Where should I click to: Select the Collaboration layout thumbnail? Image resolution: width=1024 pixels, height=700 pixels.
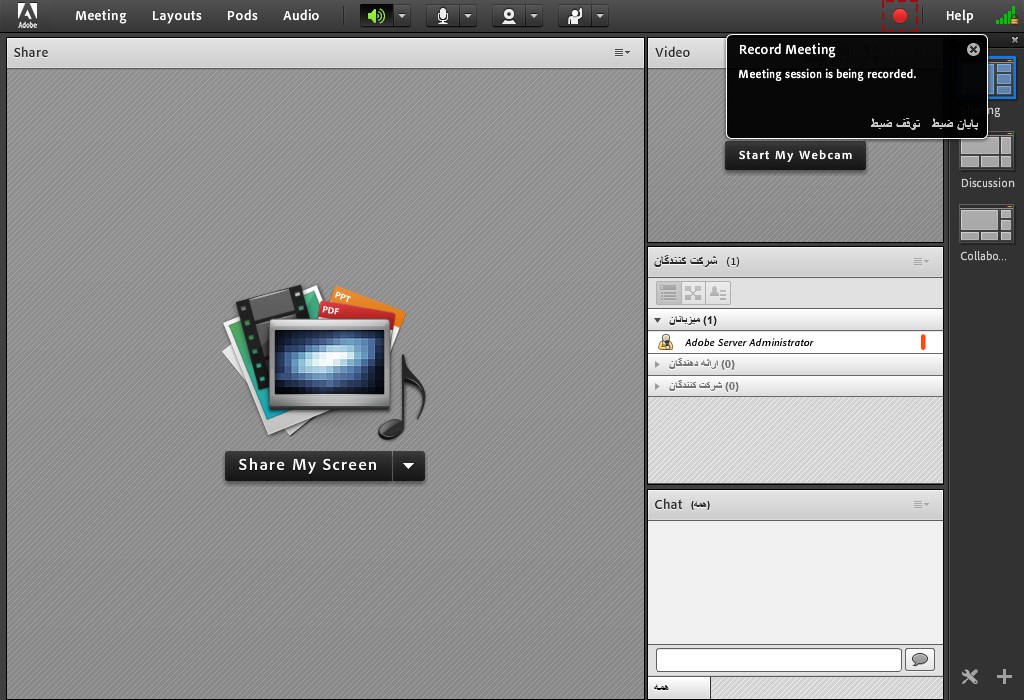click(986, 224)
